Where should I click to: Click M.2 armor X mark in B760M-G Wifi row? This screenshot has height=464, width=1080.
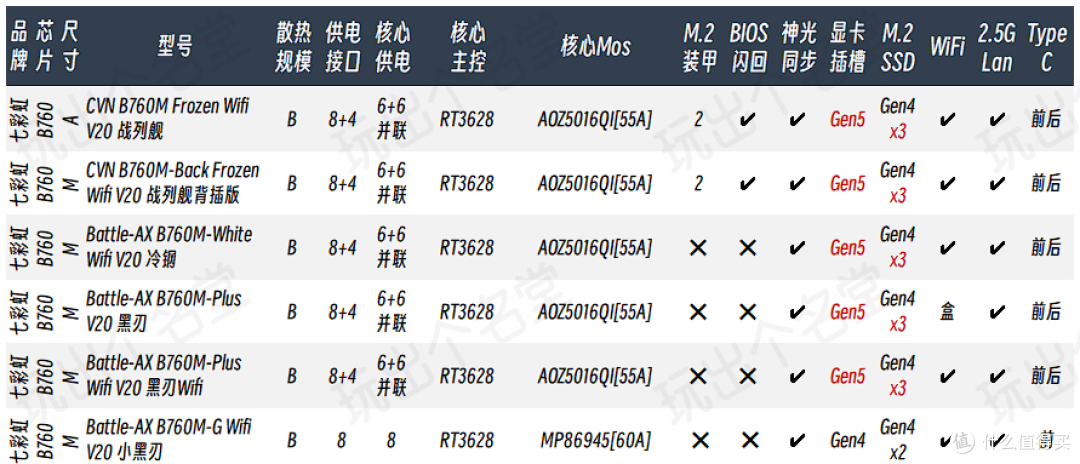[698, 441]
